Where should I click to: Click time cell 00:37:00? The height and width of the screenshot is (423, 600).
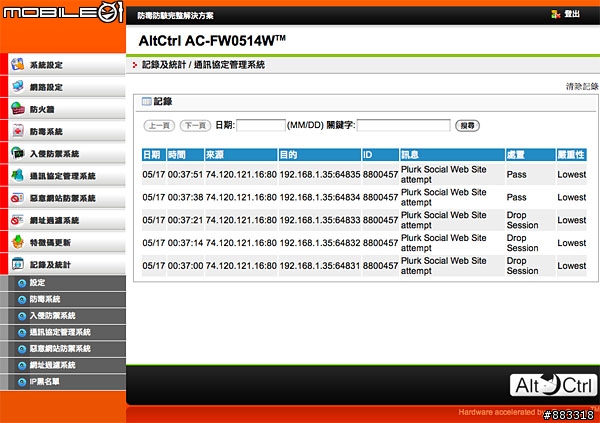tap(185, 266)
